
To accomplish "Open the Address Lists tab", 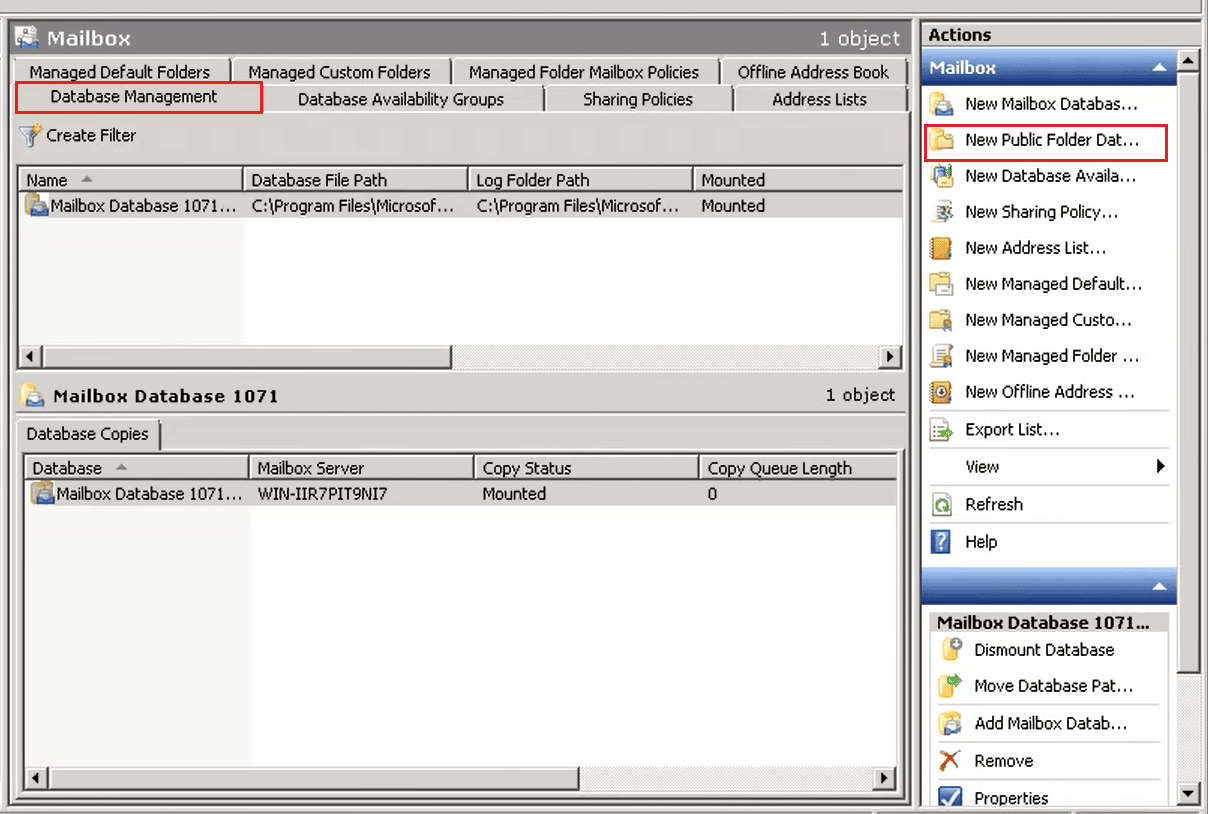I will 819,99.
